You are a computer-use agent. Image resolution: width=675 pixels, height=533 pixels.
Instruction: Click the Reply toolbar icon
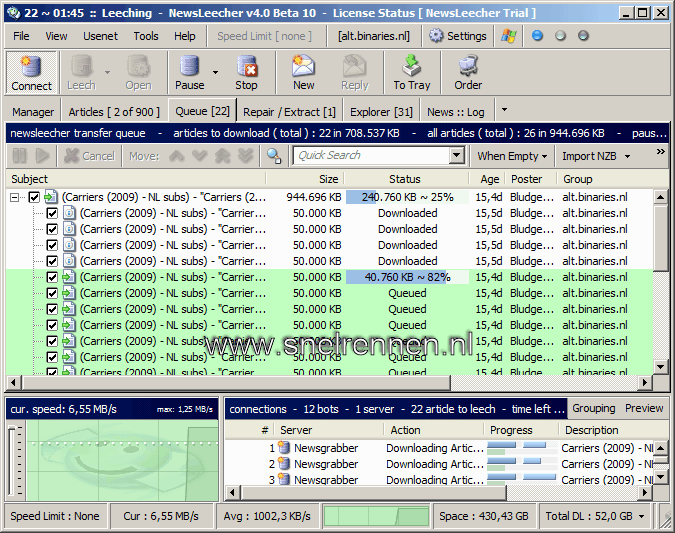click(354, 66)
